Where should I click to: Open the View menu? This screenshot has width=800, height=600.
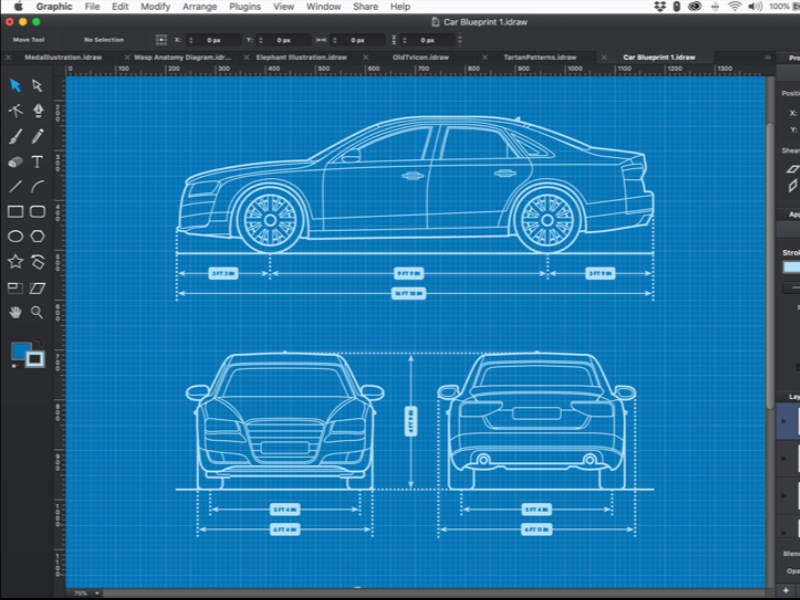click(284, 7)
